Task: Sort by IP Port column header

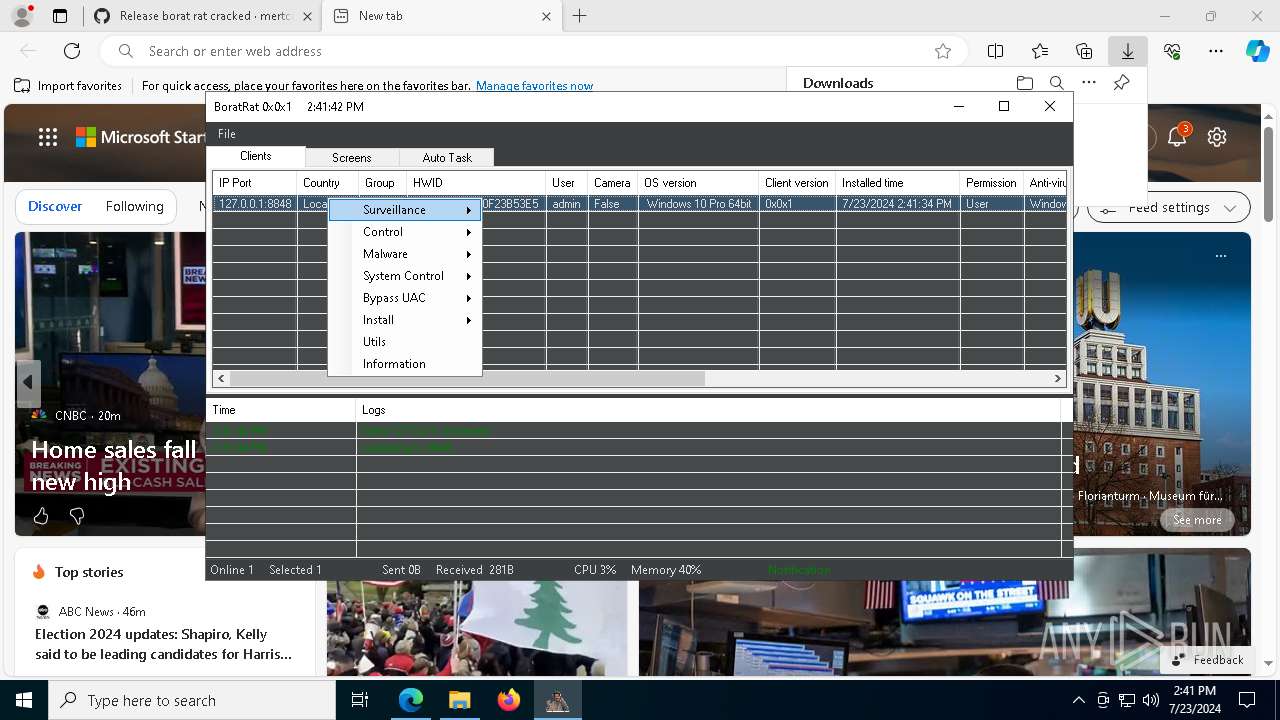Action: tap(255, 183)
